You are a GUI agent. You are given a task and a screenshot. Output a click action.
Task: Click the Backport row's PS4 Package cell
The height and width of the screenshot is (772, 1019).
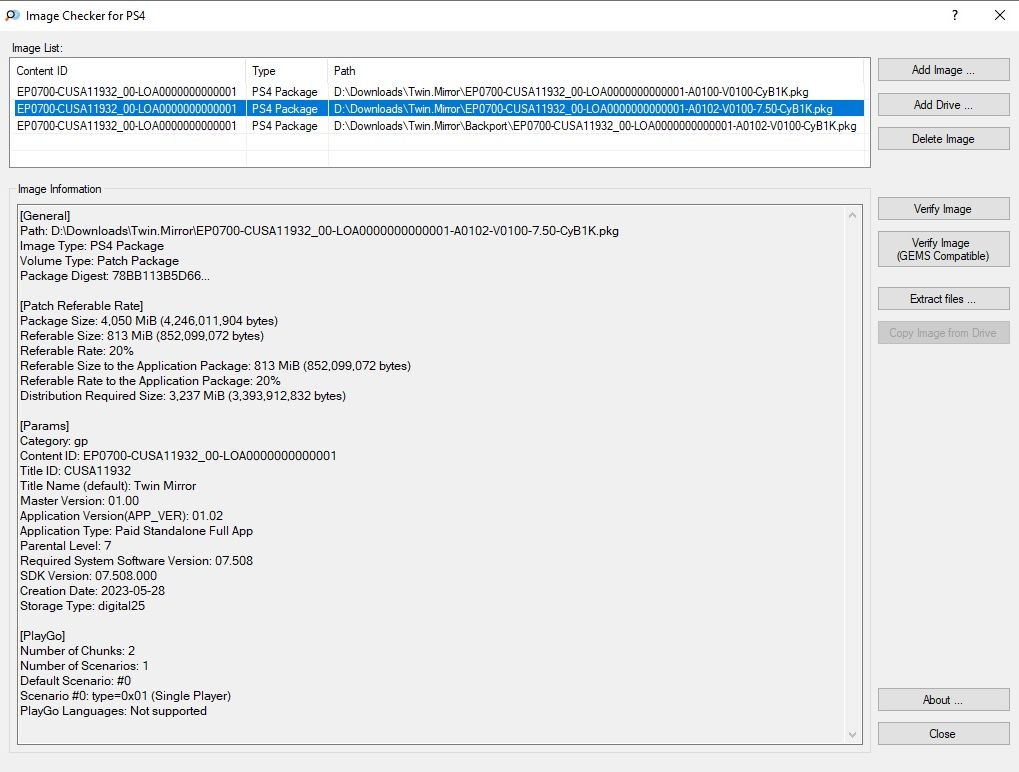click(x=285, y=125)
